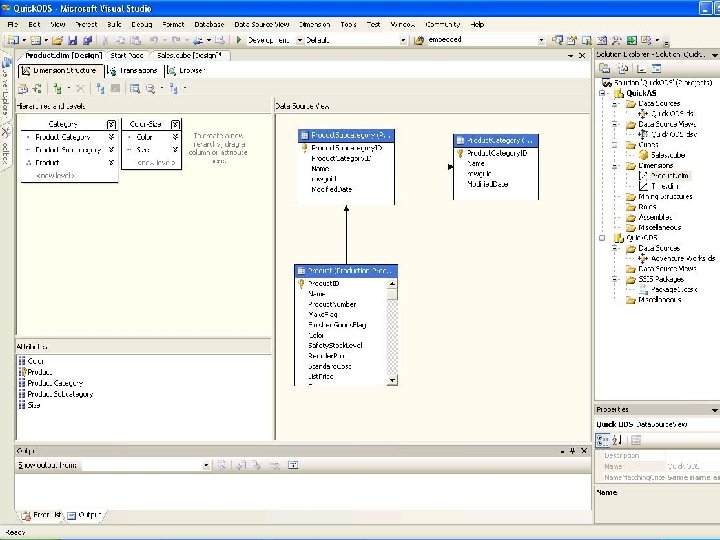Click the Categorized button in Properties panel
This screenshot has width=720, height=540.
click(x=603, y=439)
